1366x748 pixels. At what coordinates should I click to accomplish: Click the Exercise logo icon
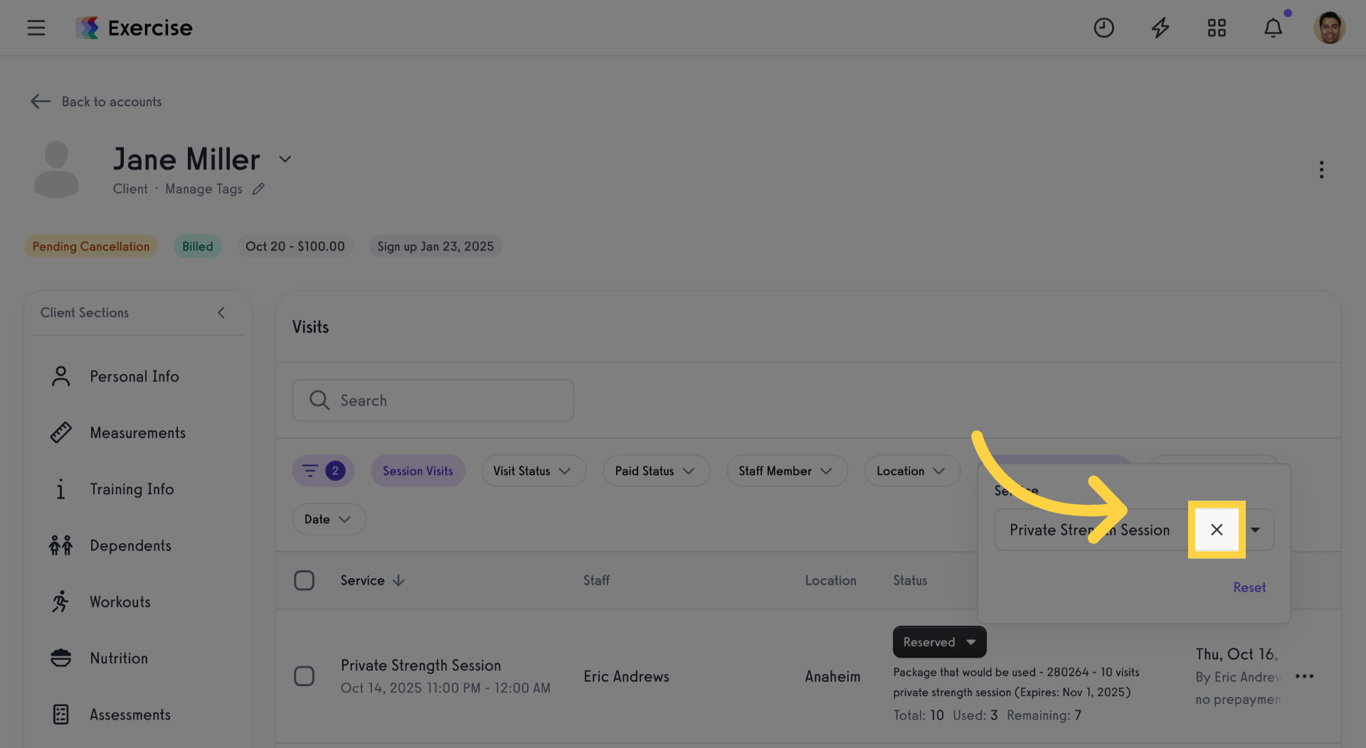coord(87,28)
